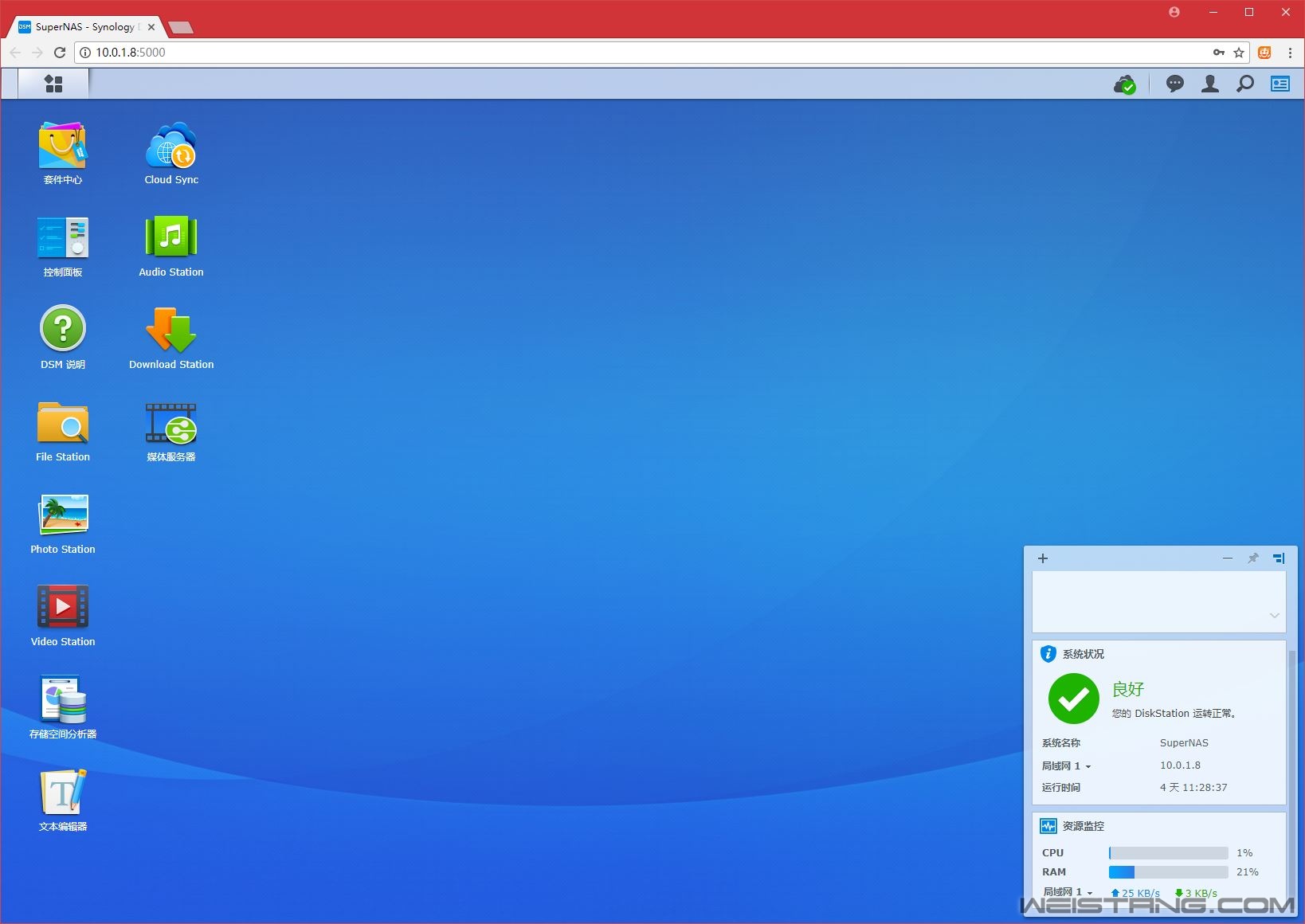Click the RAM usage bar

pos(1169,872)
